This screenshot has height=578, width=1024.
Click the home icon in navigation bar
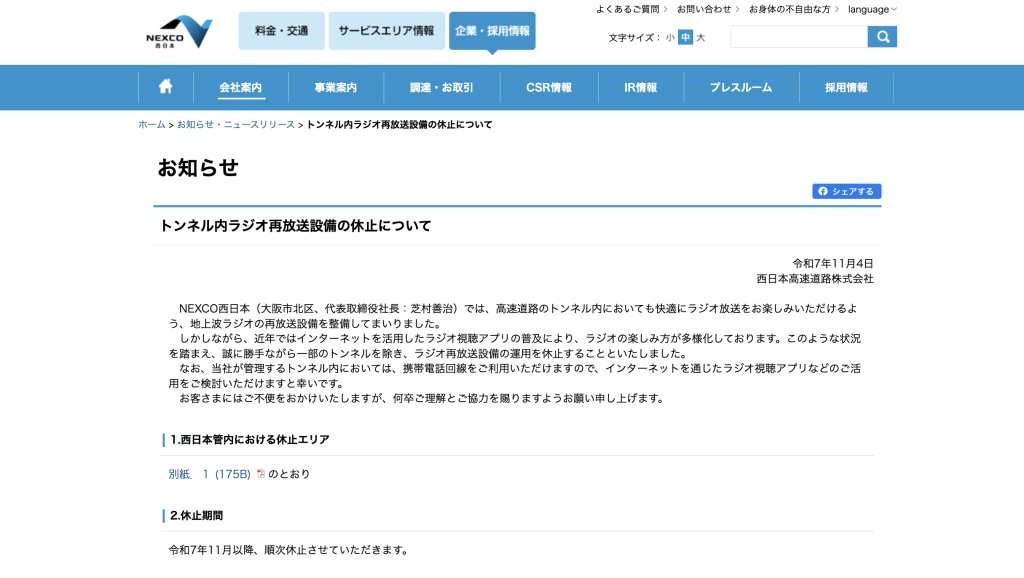point(165,87)
